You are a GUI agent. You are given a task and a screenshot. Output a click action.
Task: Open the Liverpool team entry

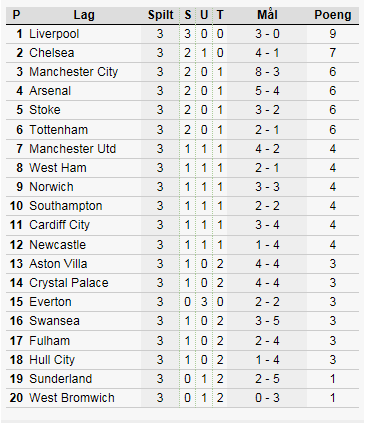click(54, 34)
